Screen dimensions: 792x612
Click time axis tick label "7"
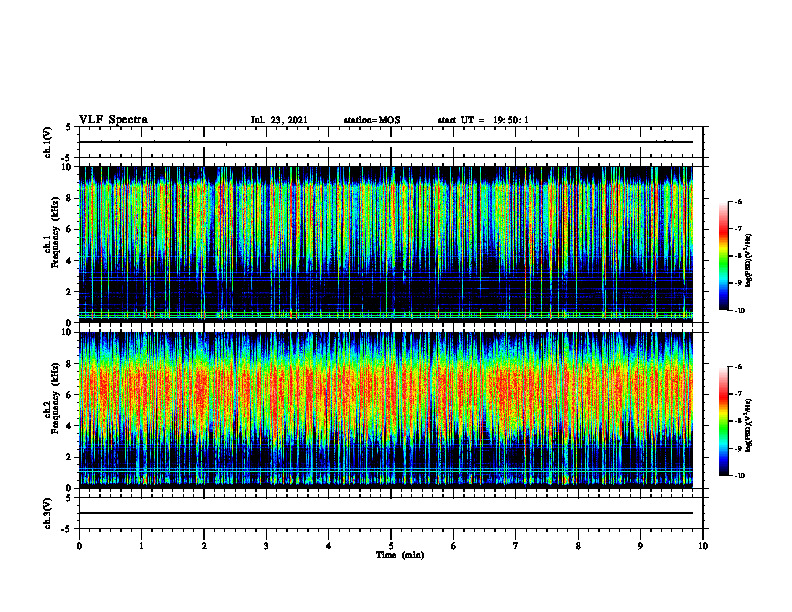pos(516,546)
